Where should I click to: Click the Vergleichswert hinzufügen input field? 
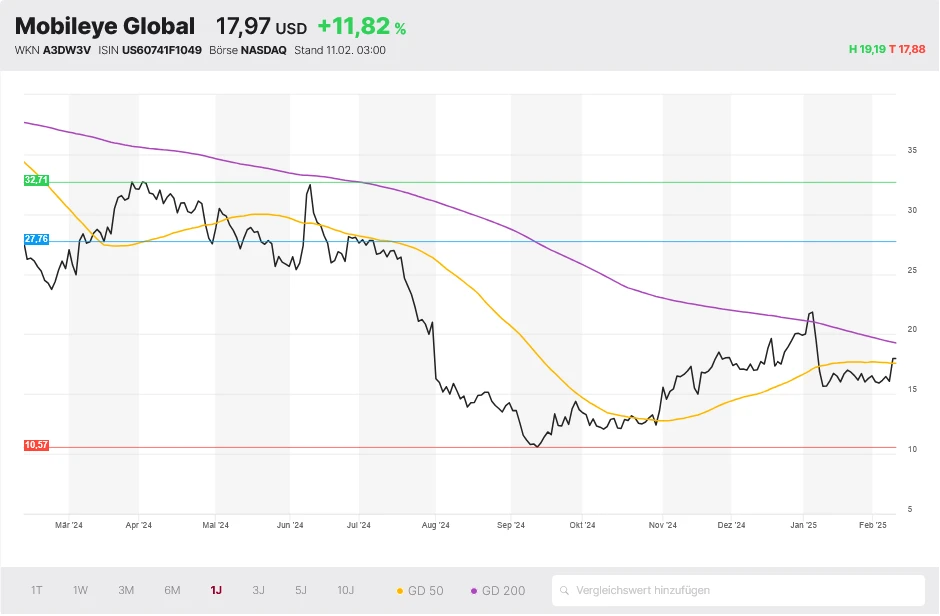(x=745, y=590)
